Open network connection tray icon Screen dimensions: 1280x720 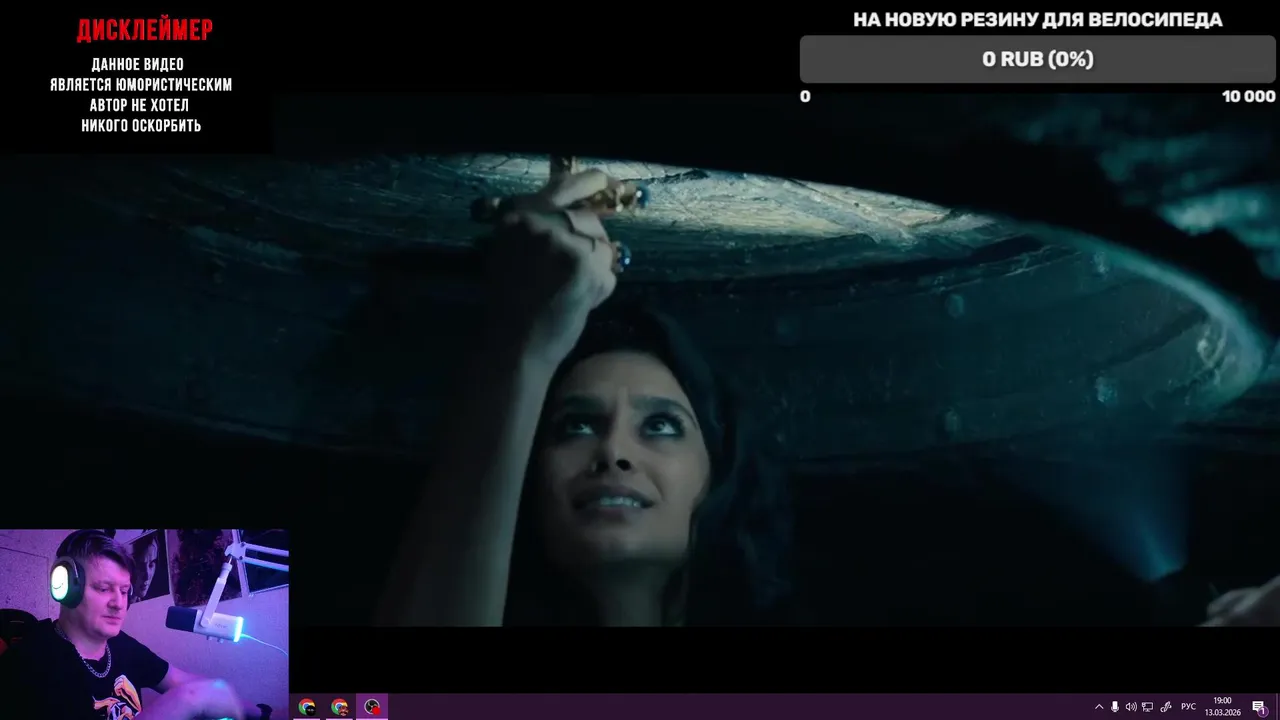(x=1148, y=707)
